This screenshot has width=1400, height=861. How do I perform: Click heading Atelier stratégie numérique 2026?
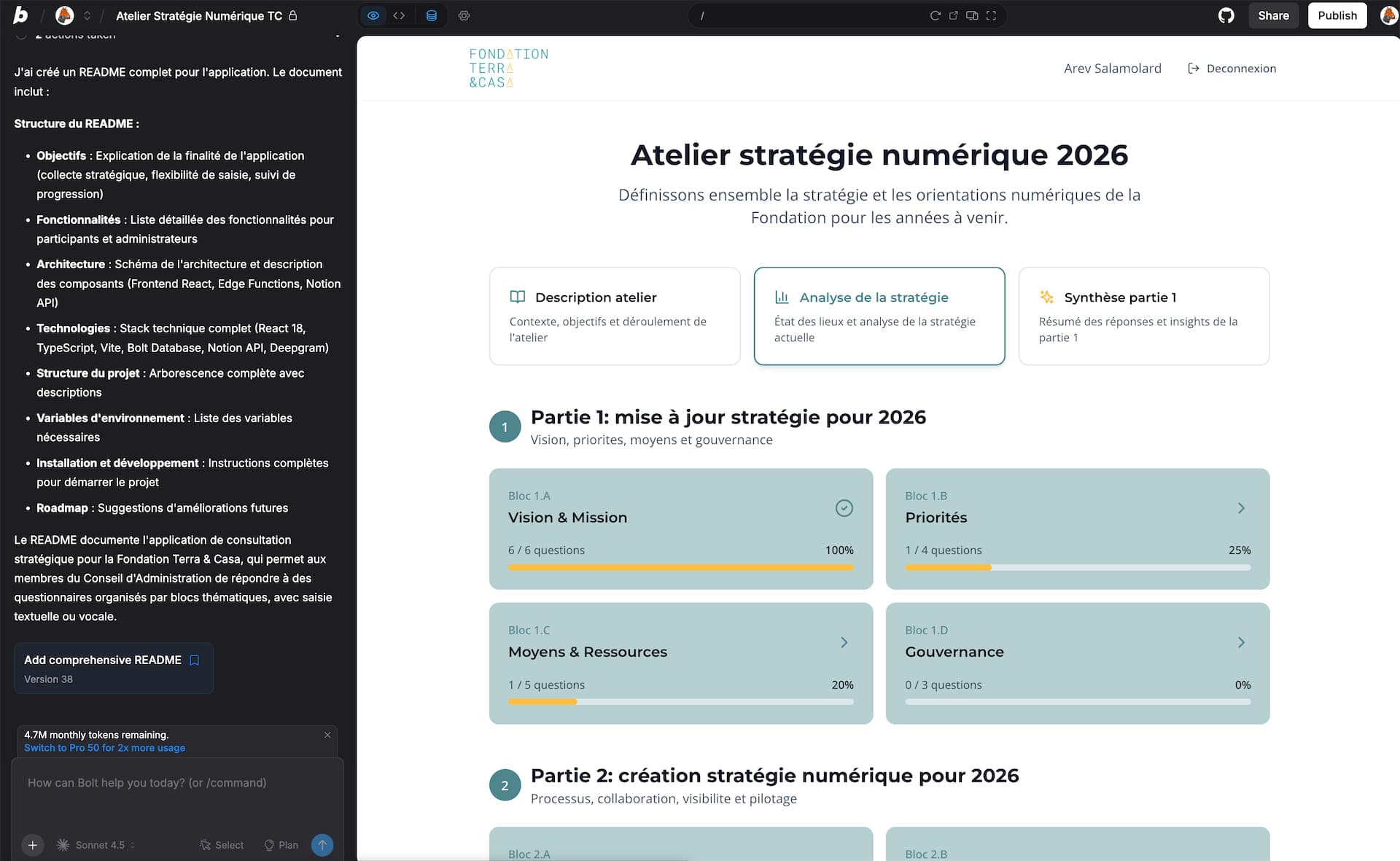tap(879, 155)
